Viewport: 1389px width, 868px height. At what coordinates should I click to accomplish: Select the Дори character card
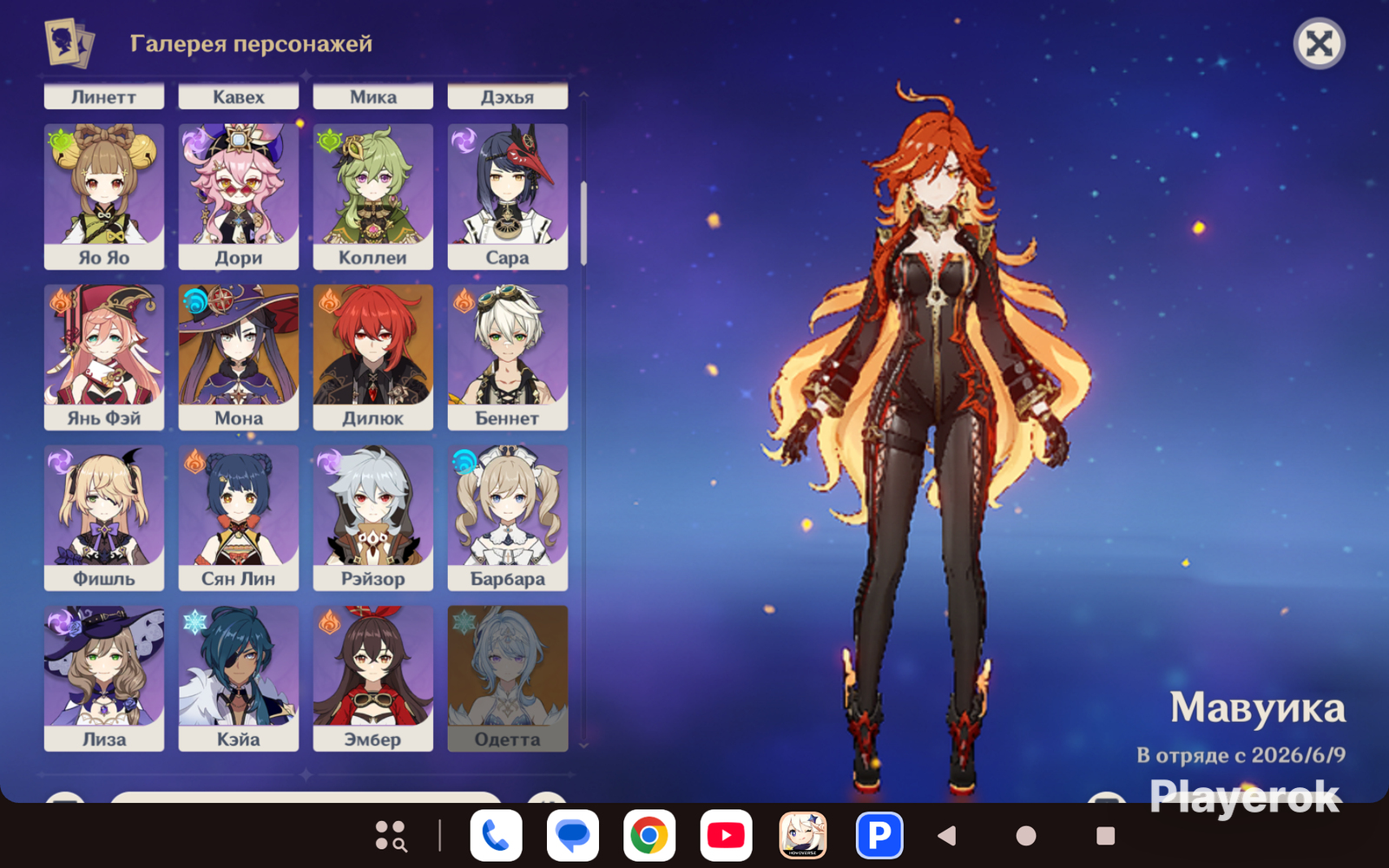(x=239, y=197)
